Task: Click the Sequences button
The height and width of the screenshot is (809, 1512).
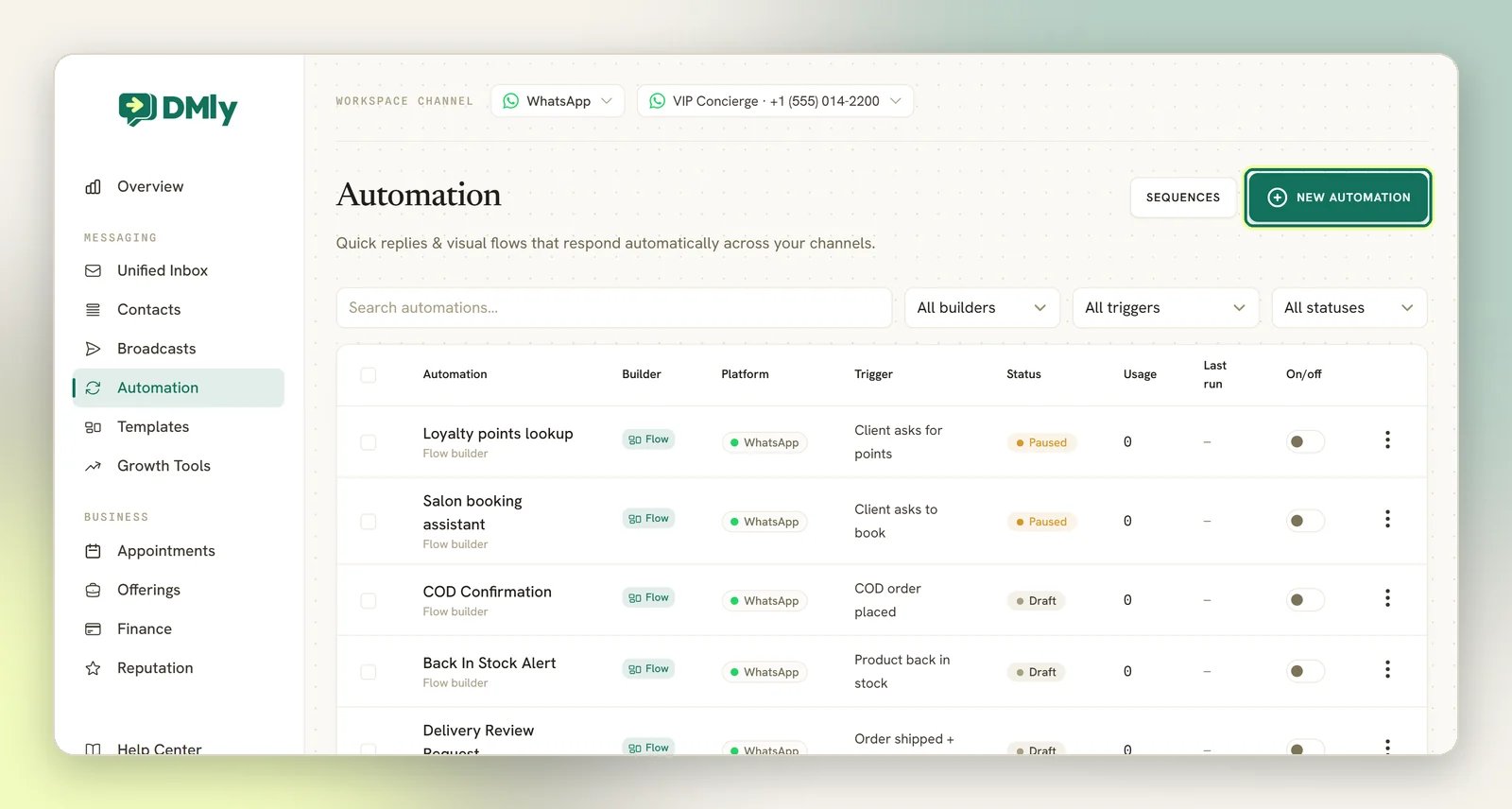Action: pyautogui.click(x=1183, y=198)
